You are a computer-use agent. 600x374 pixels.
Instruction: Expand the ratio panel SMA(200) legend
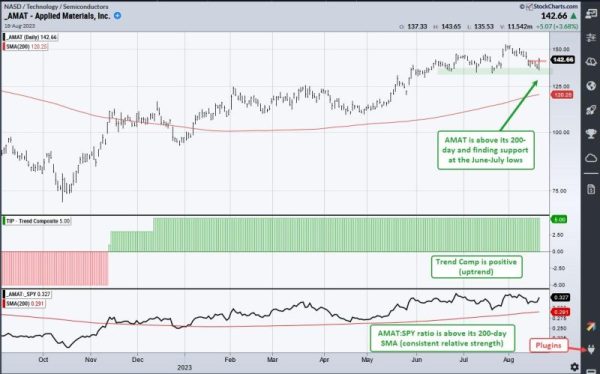coord(24,304)
